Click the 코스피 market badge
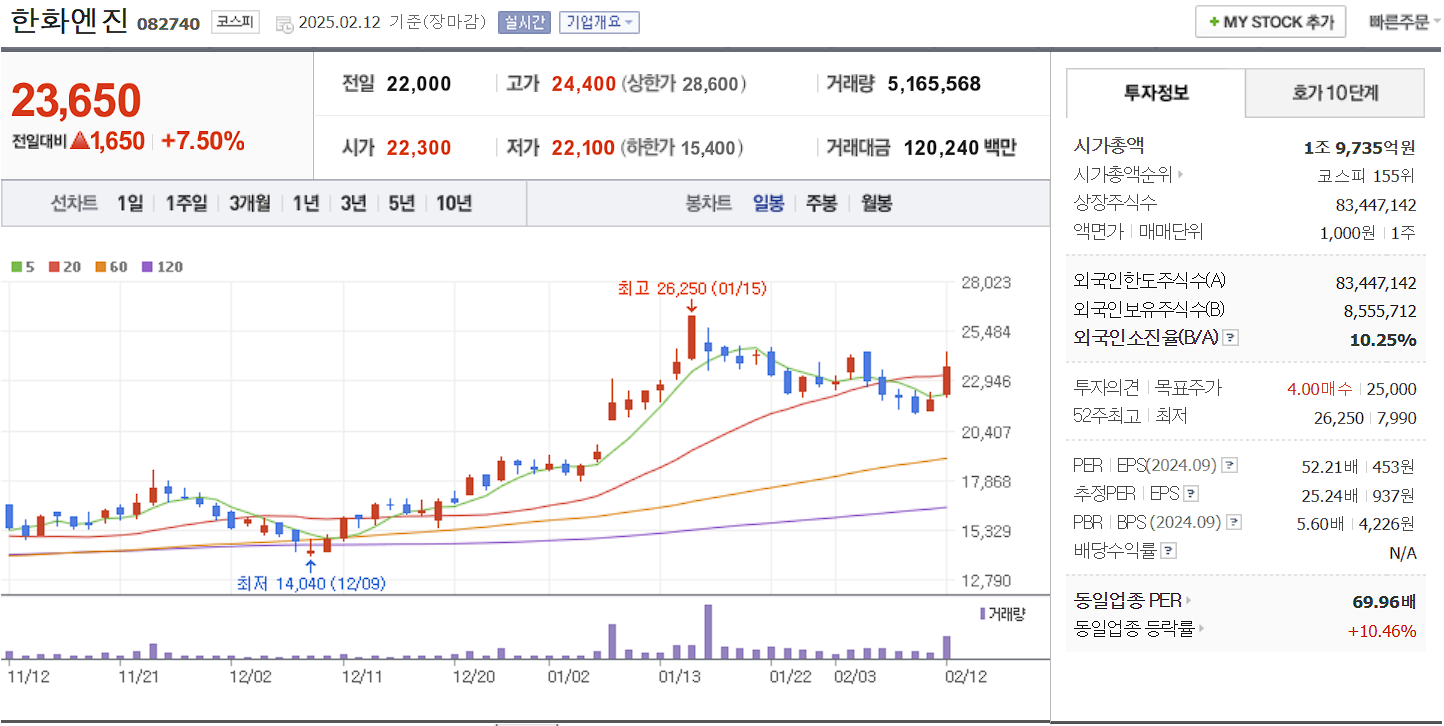Image resolution: width=1444 pixels, height=726 pixels. point(233,20)
